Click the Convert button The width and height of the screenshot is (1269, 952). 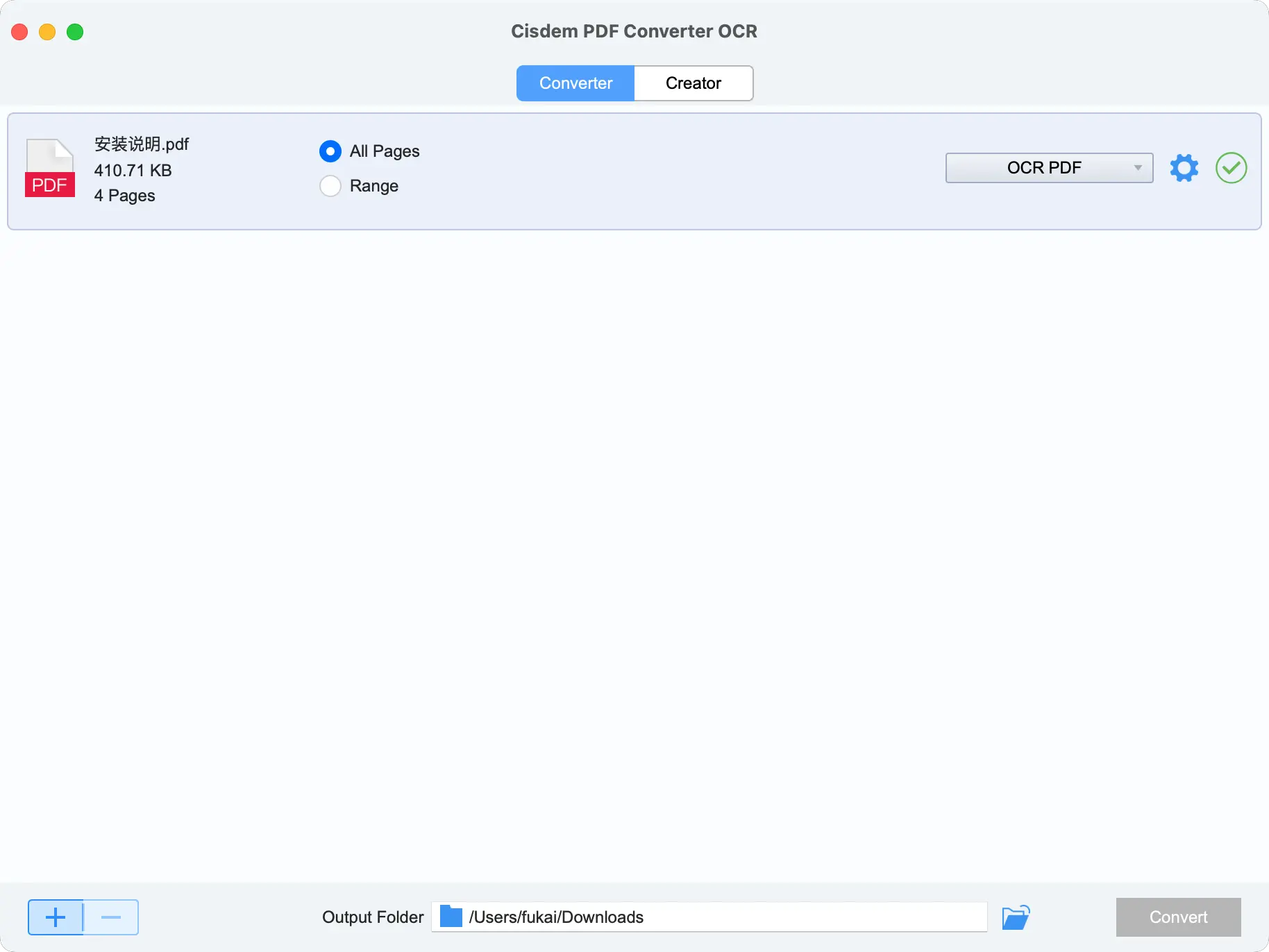pyautogui.click(x=1178, y=917)
